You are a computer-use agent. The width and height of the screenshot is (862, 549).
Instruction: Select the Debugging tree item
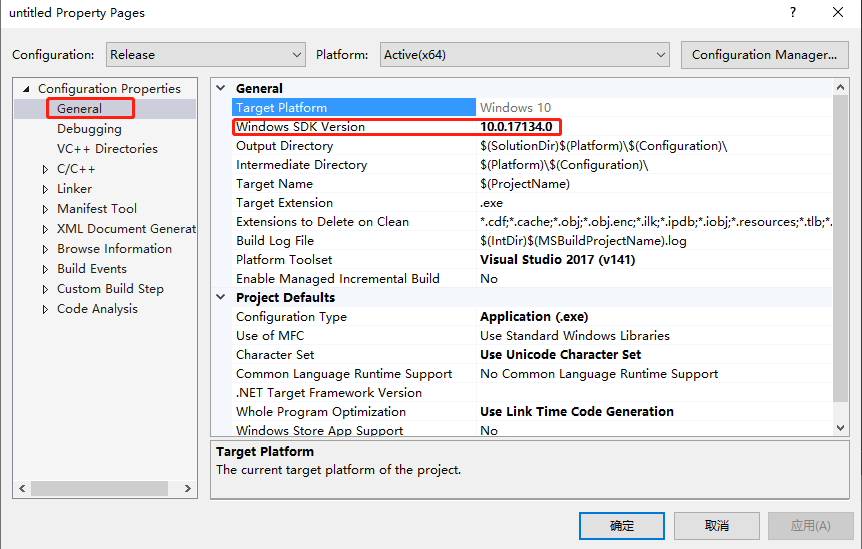click(x=89, y=129)
